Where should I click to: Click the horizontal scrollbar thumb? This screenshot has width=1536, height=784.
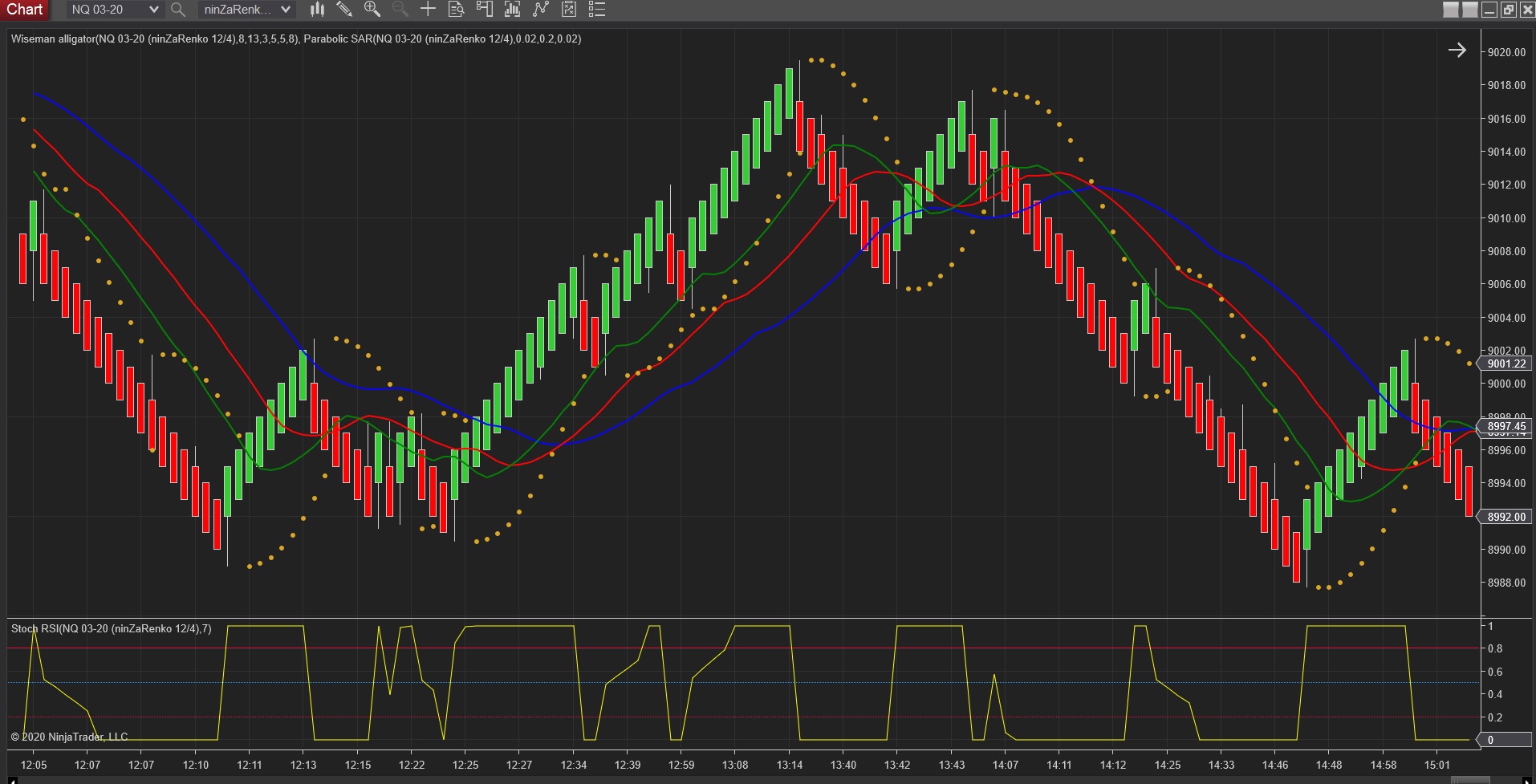click(1470, 780)
